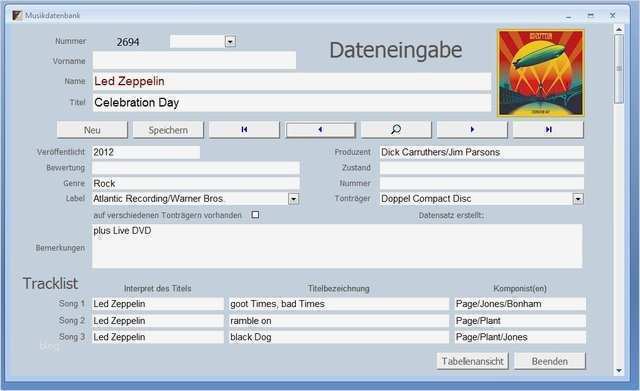Toggle 'auf verschiedenen Tonträgern vorhanden' checkbox
640x391 pixels.
tap(255, 215)
